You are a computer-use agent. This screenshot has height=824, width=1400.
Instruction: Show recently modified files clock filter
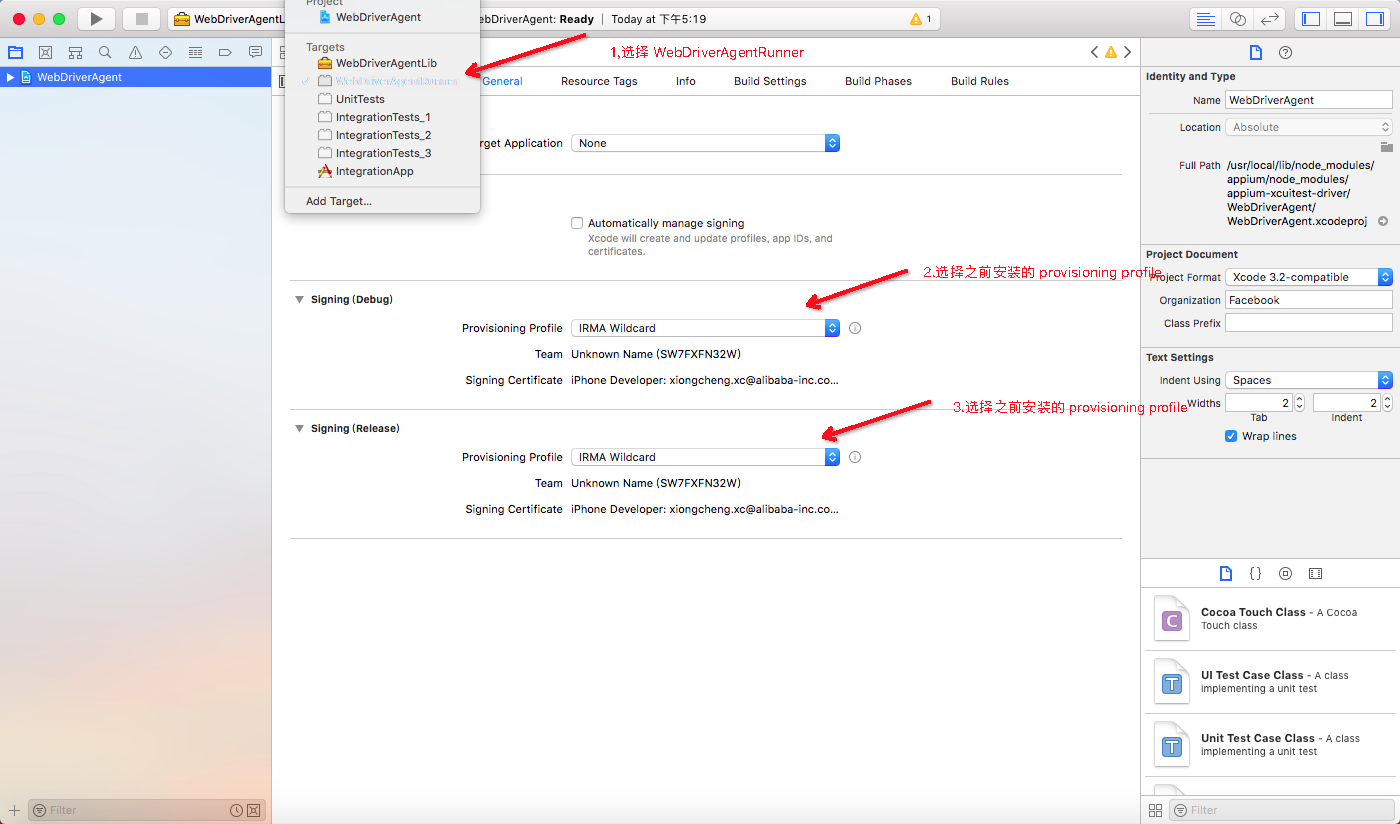(x=236, y=810)
